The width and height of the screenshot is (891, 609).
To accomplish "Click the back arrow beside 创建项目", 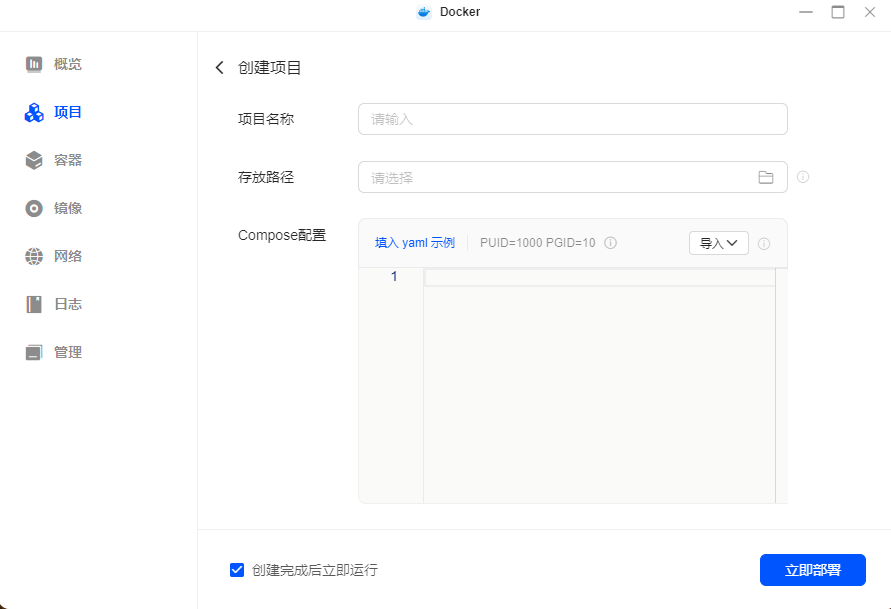I will click(x=220, y=68).
